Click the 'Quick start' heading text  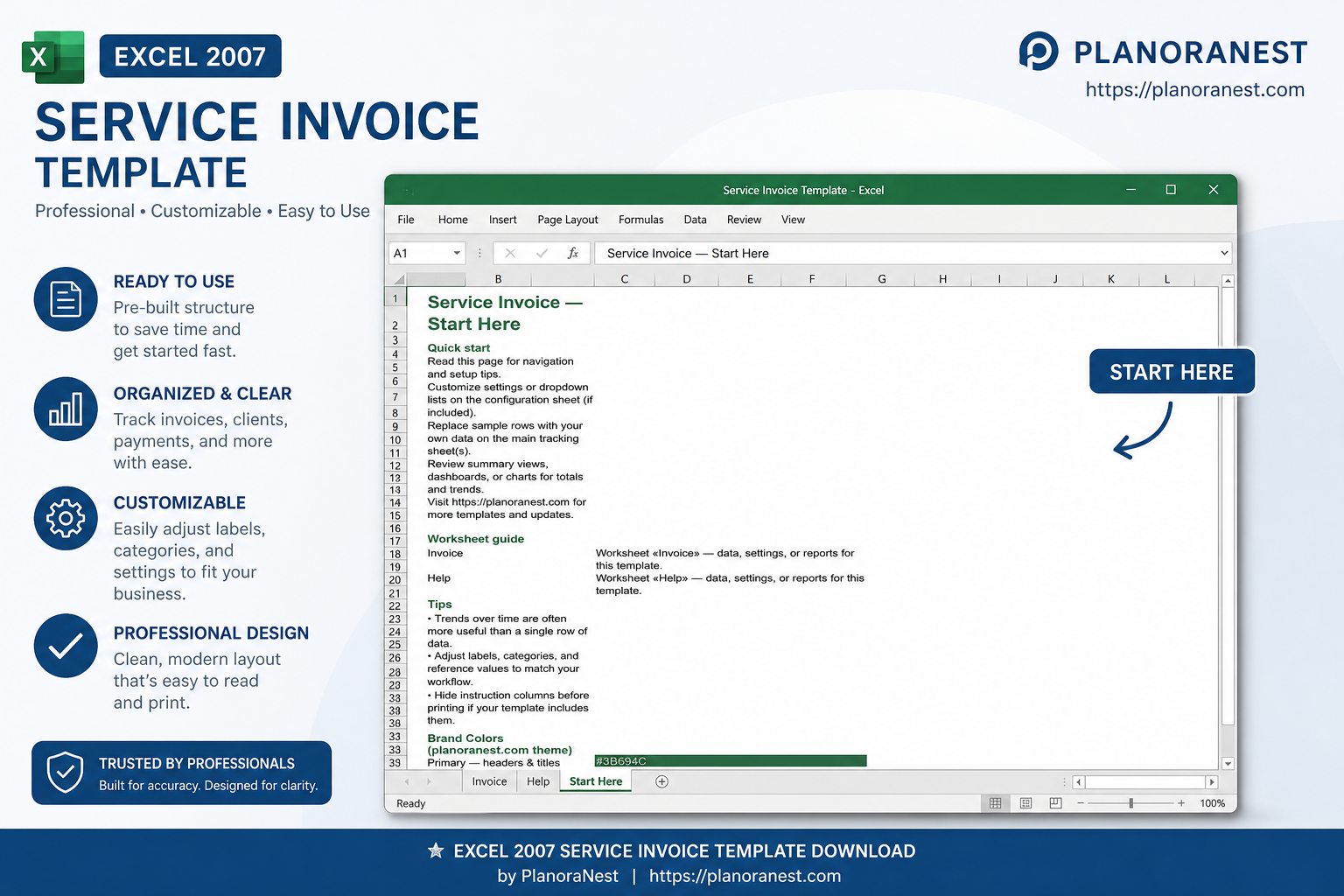pos(458,347)
